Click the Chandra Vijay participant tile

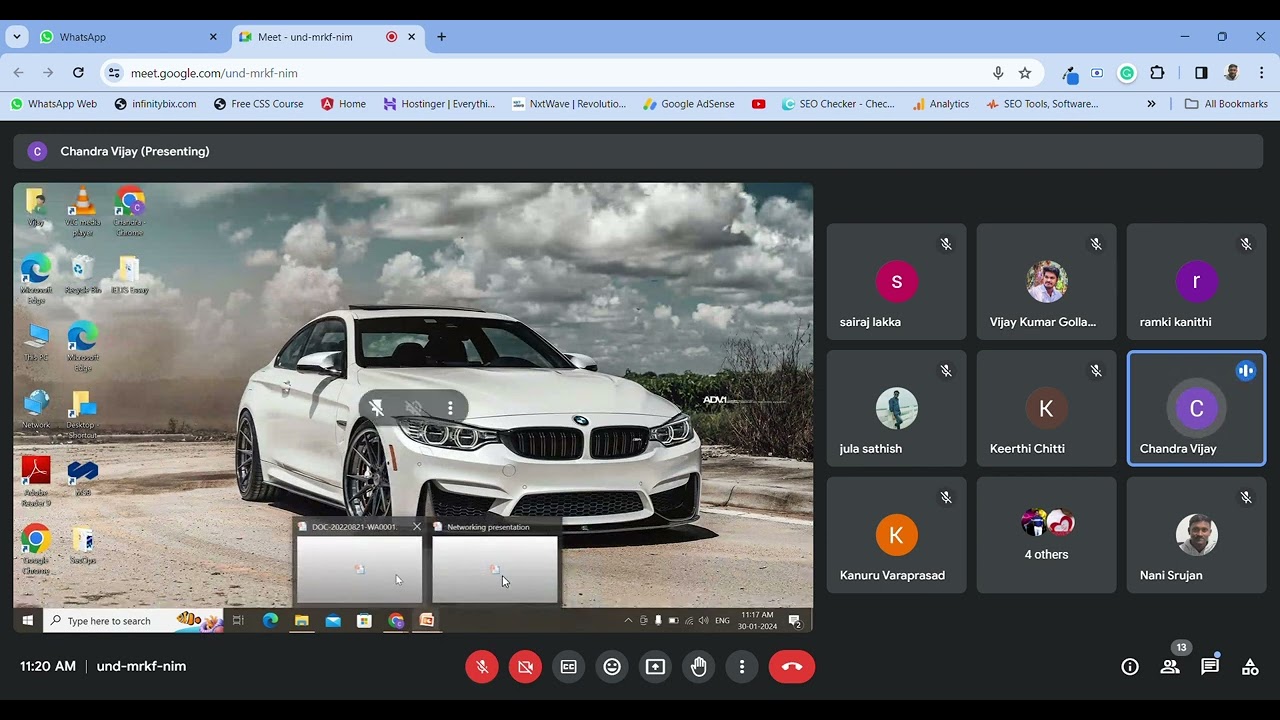(1197, 408)
